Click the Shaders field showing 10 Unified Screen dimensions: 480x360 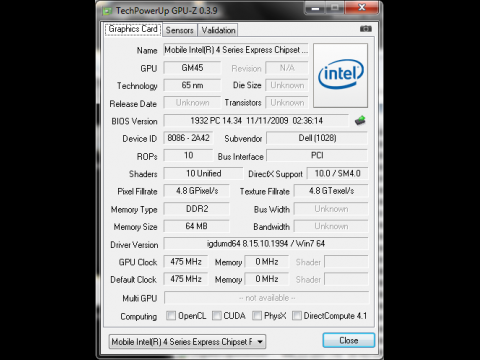pos(203,174)
